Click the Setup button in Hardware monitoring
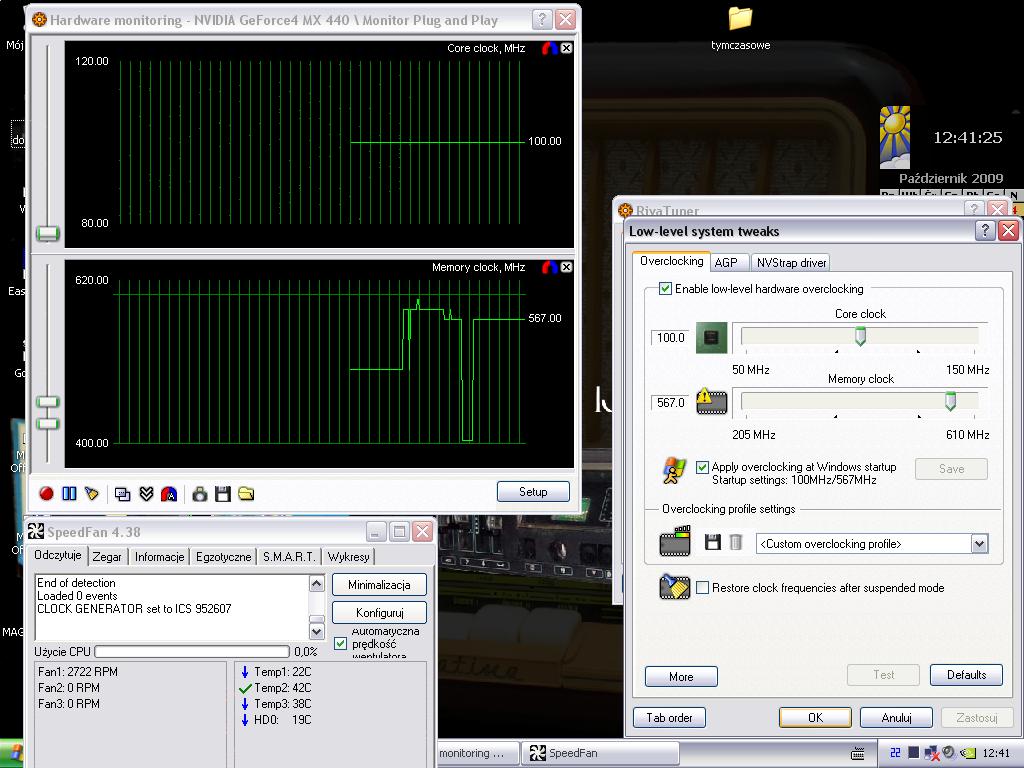Image resolution: width=1024 pixels, height=768 pixels. click(x=533, y=492)
